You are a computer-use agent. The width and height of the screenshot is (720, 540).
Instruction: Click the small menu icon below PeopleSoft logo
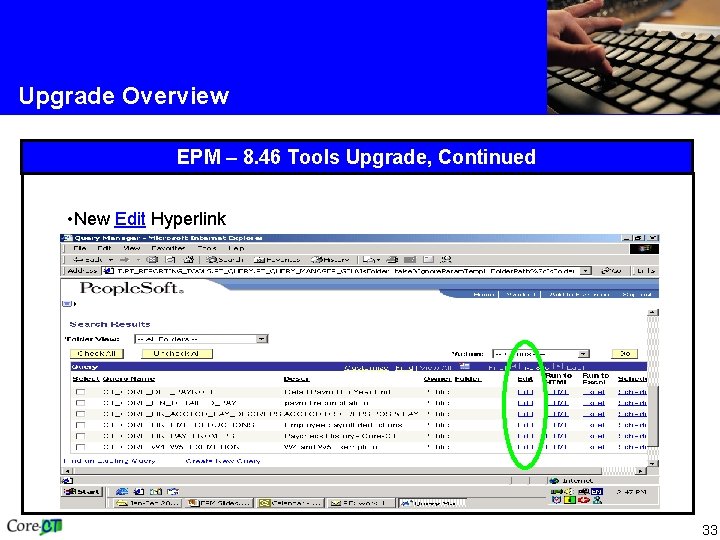pos(67,304)
